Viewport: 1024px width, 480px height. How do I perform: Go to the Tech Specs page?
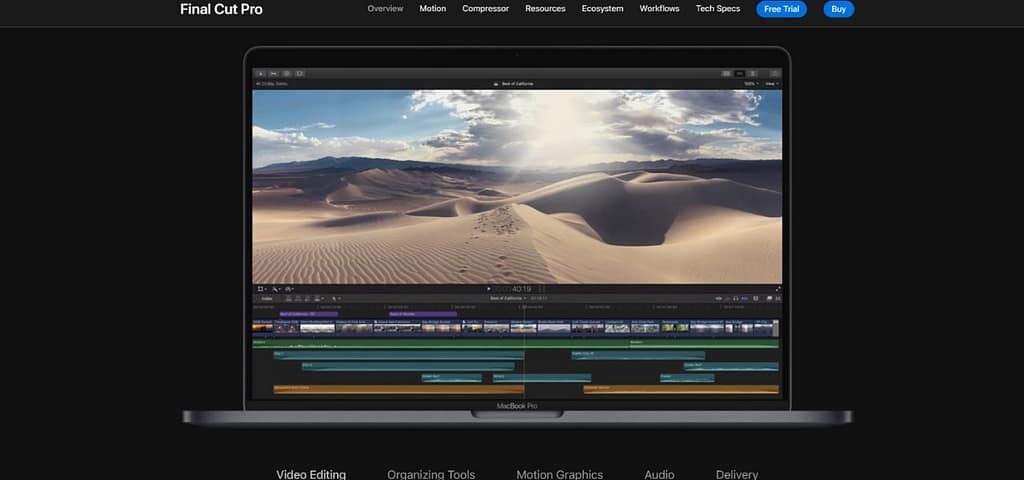[718, 9]
